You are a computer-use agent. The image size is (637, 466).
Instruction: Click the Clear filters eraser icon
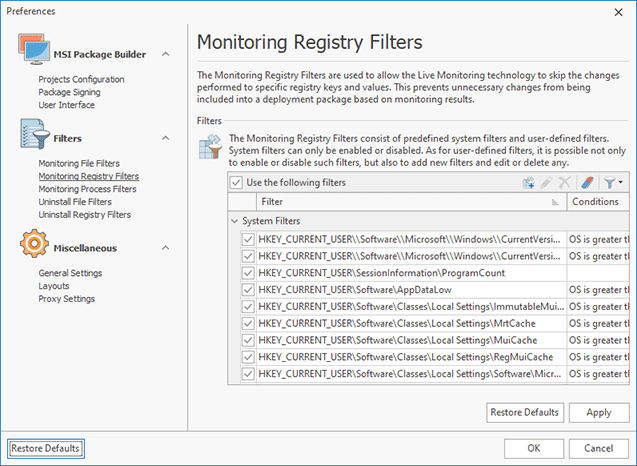[x=587, y=183]
